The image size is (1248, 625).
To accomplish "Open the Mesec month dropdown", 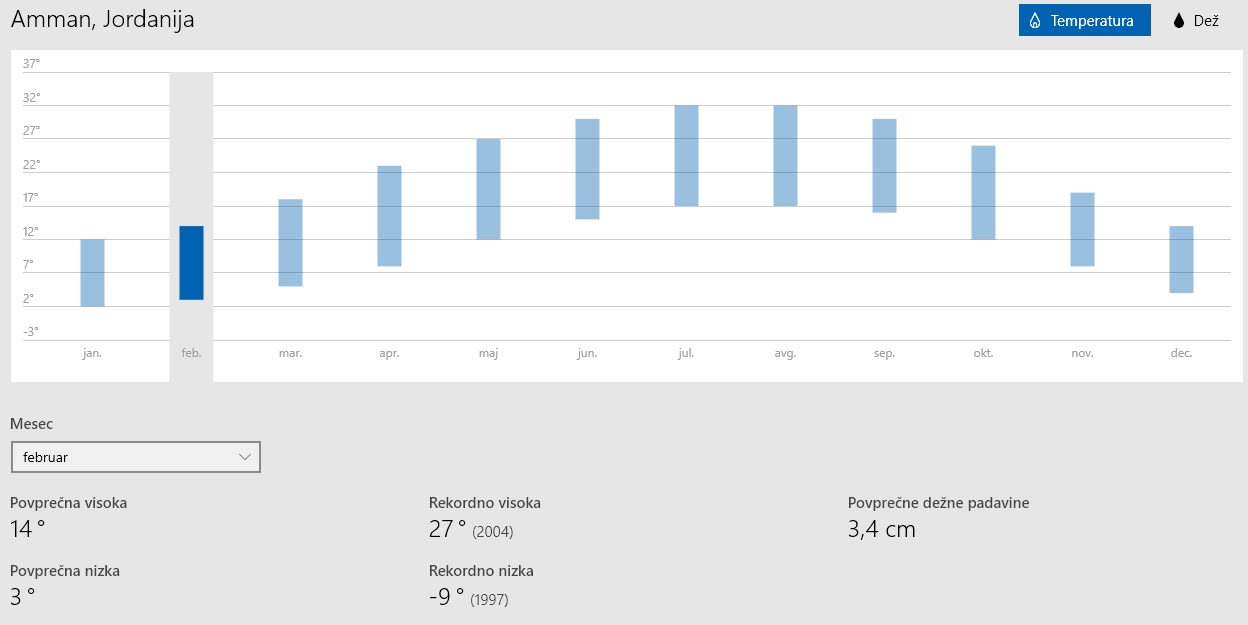I will pos(135,457).
